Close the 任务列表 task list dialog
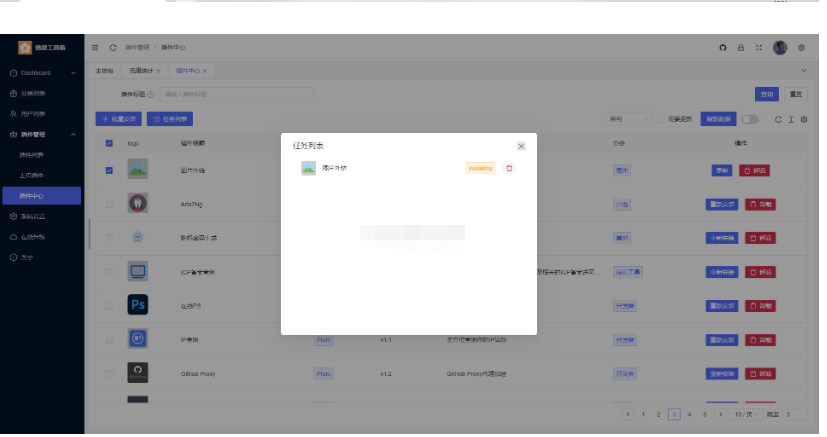The image size is (827, 437). point(521,146)
